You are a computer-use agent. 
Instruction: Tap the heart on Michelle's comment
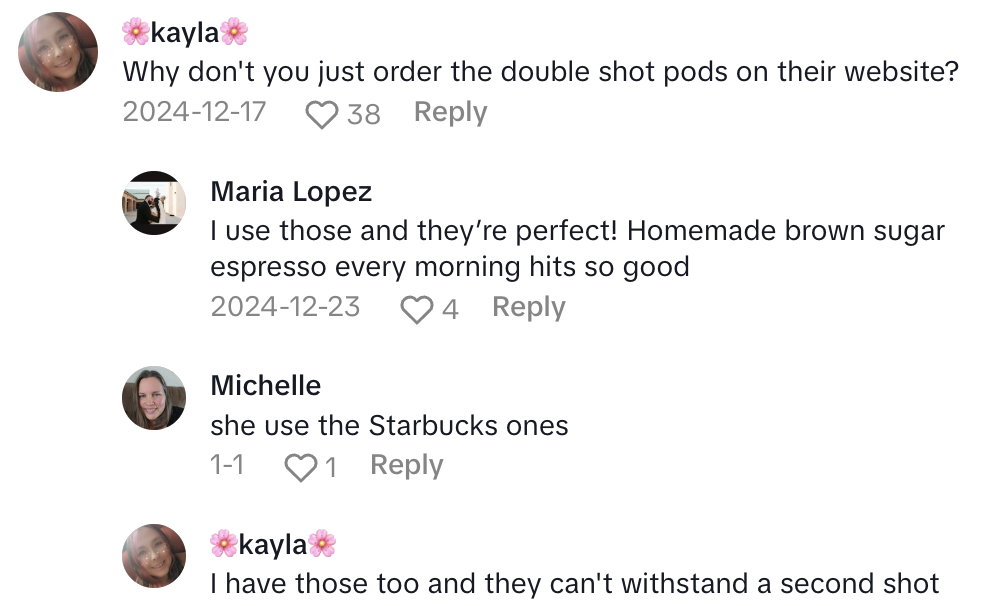click(300, 467)
